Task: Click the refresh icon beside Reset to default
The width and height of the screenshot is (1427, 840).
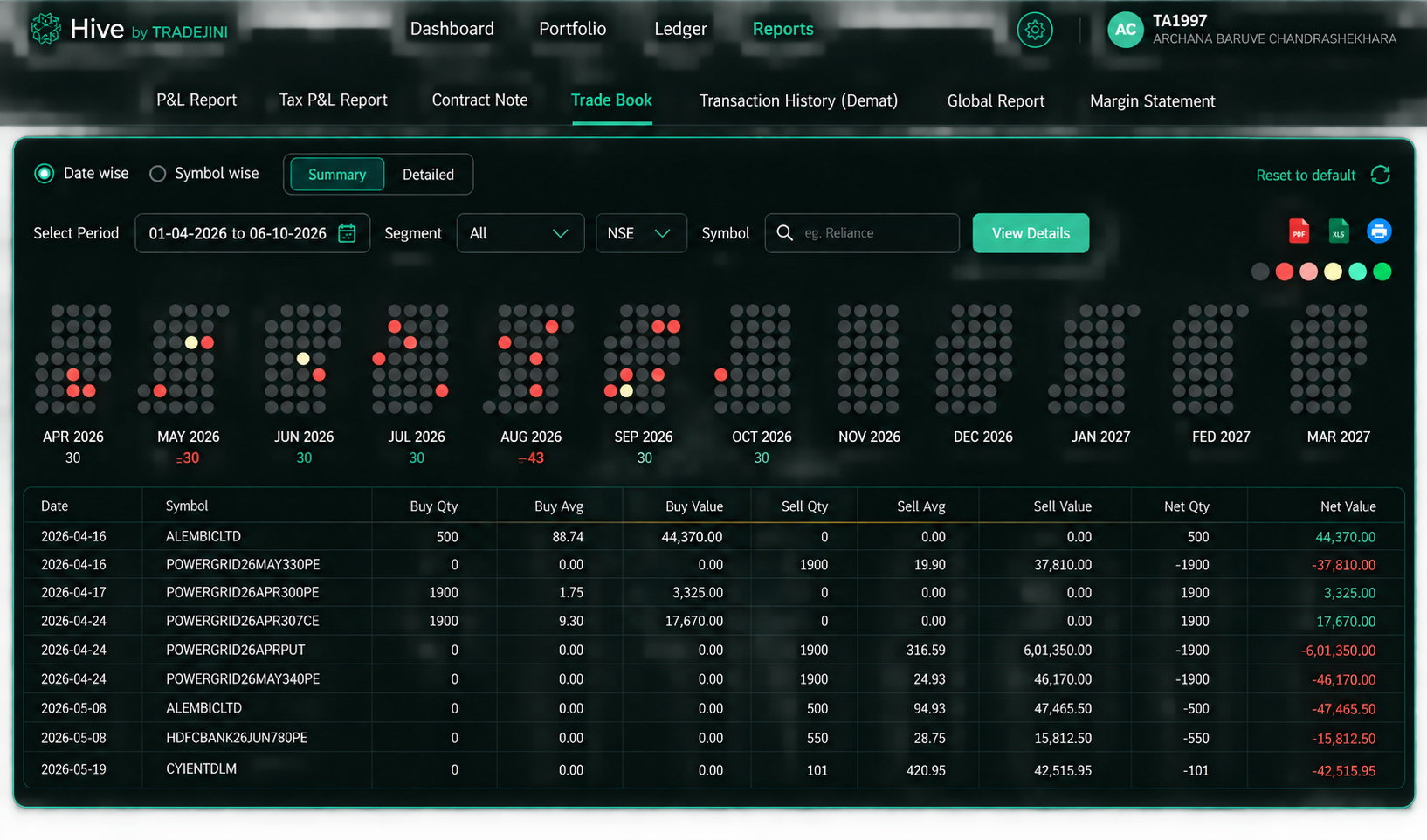Action: [1380, 175]
